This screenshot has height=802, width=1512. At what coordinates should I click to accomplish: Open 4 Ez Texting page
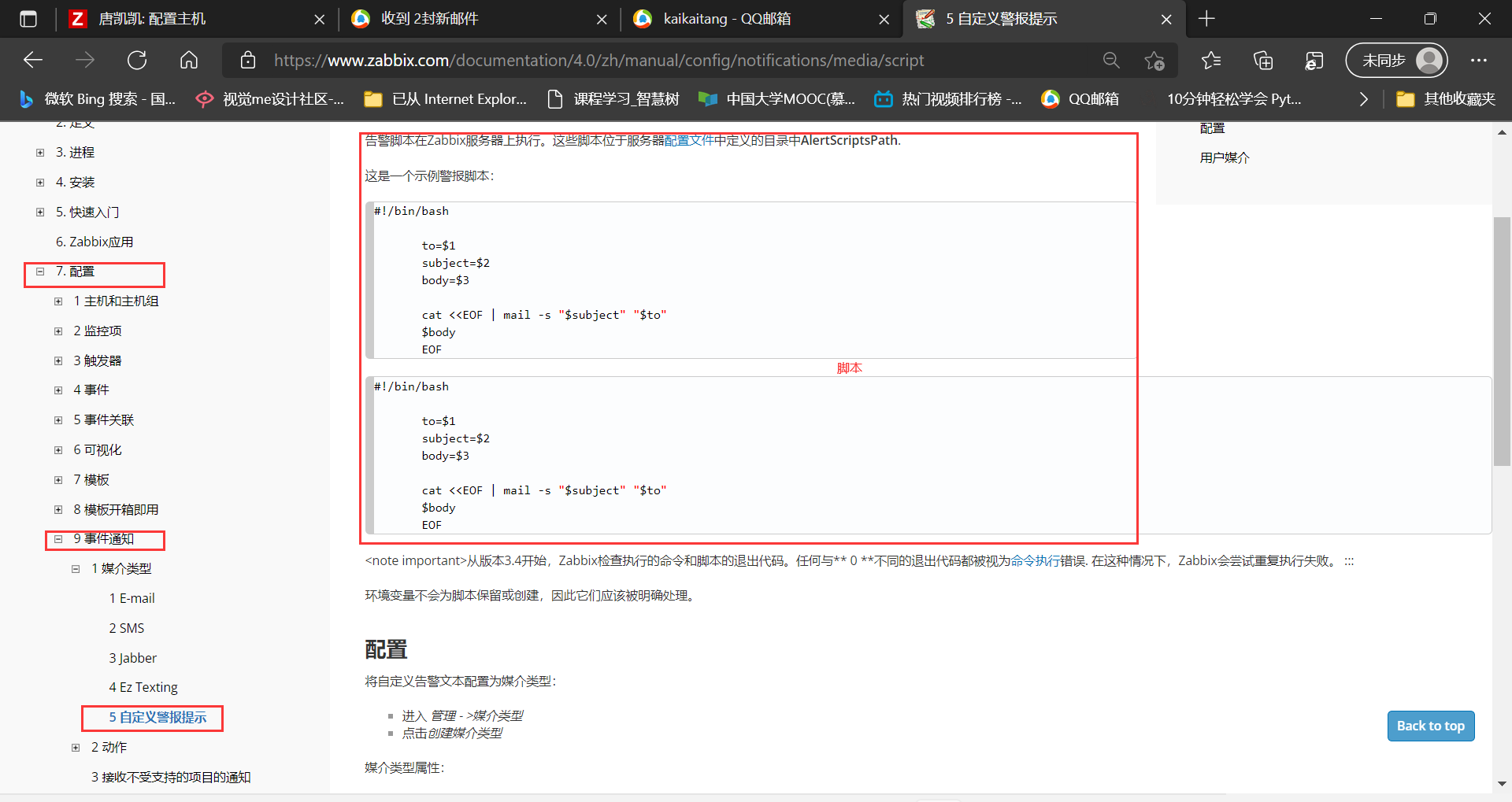143,687
